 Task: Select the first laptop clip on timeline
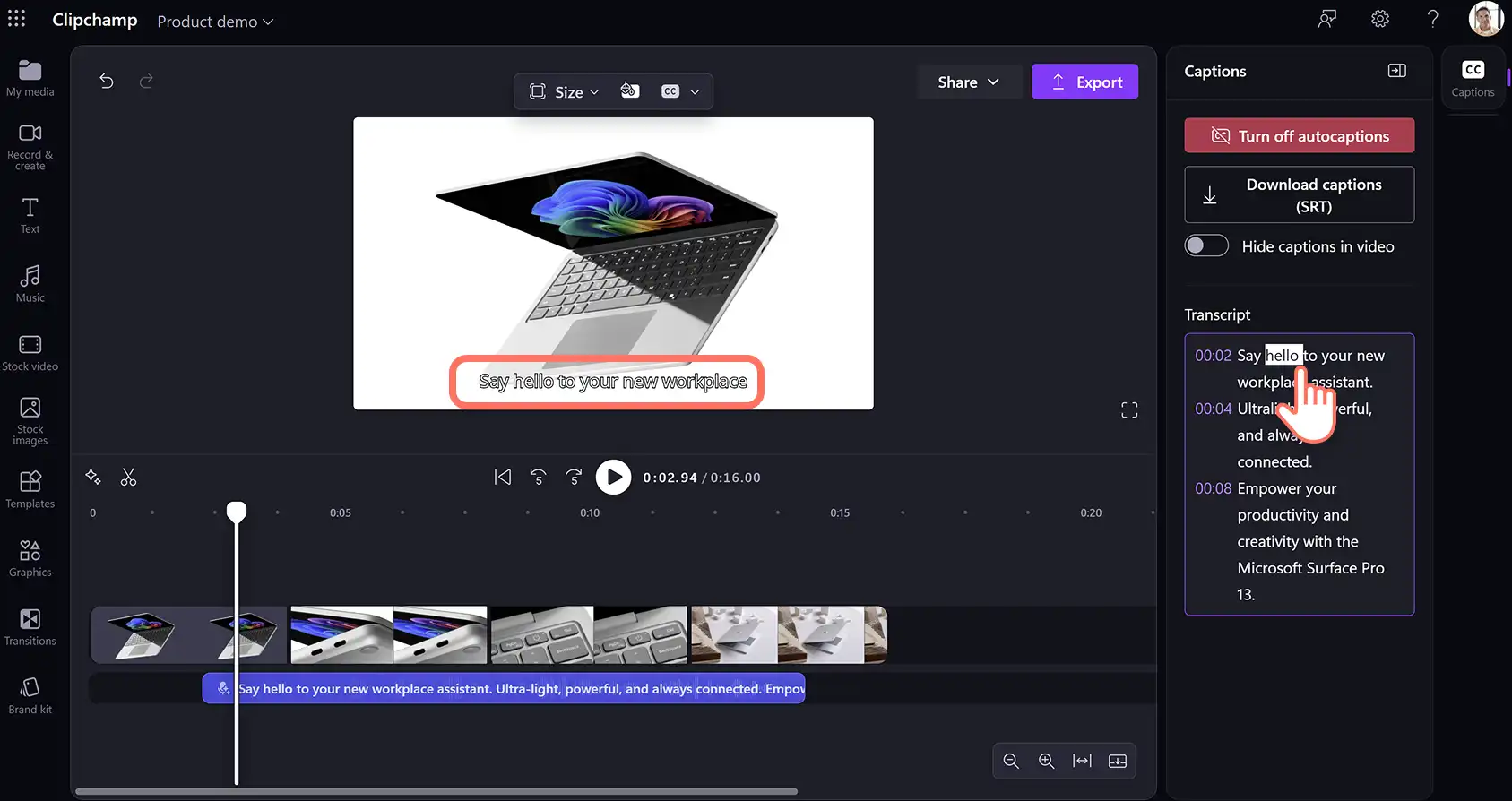(x=188, y=634)
